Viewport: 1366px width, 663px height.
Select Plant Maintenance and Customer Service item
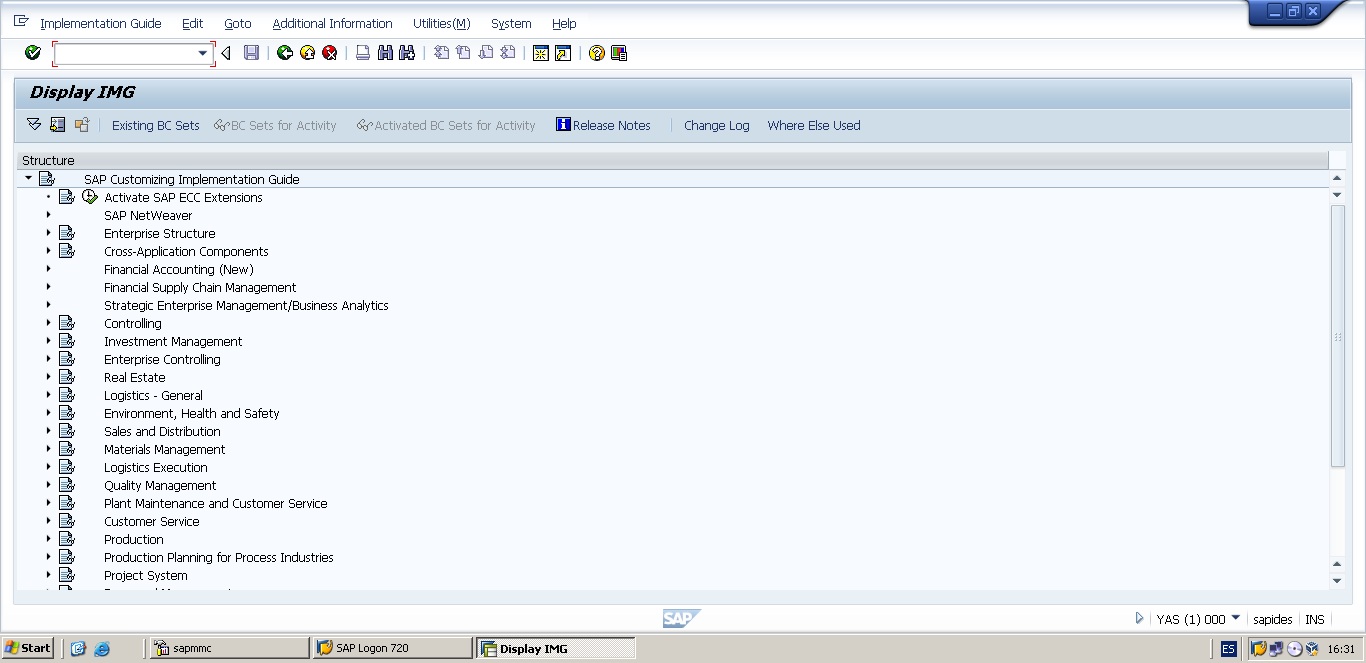point(215,503)
